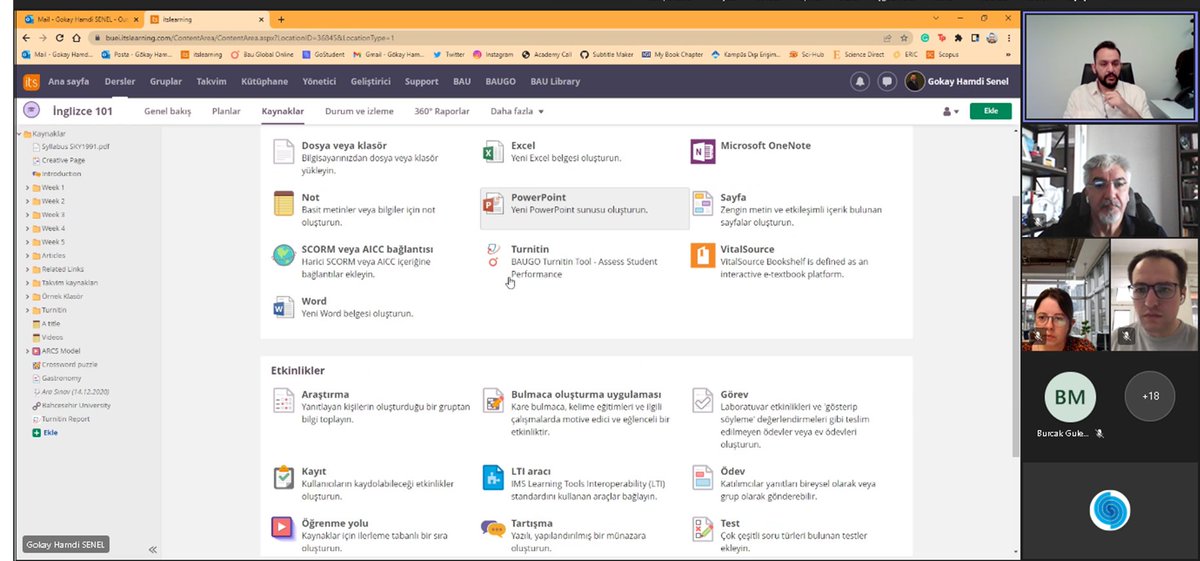Choose the Dosya veya klasör file icon
Image resolution: width=1200 pixels, height=561 pixels.
coord(283,152)
